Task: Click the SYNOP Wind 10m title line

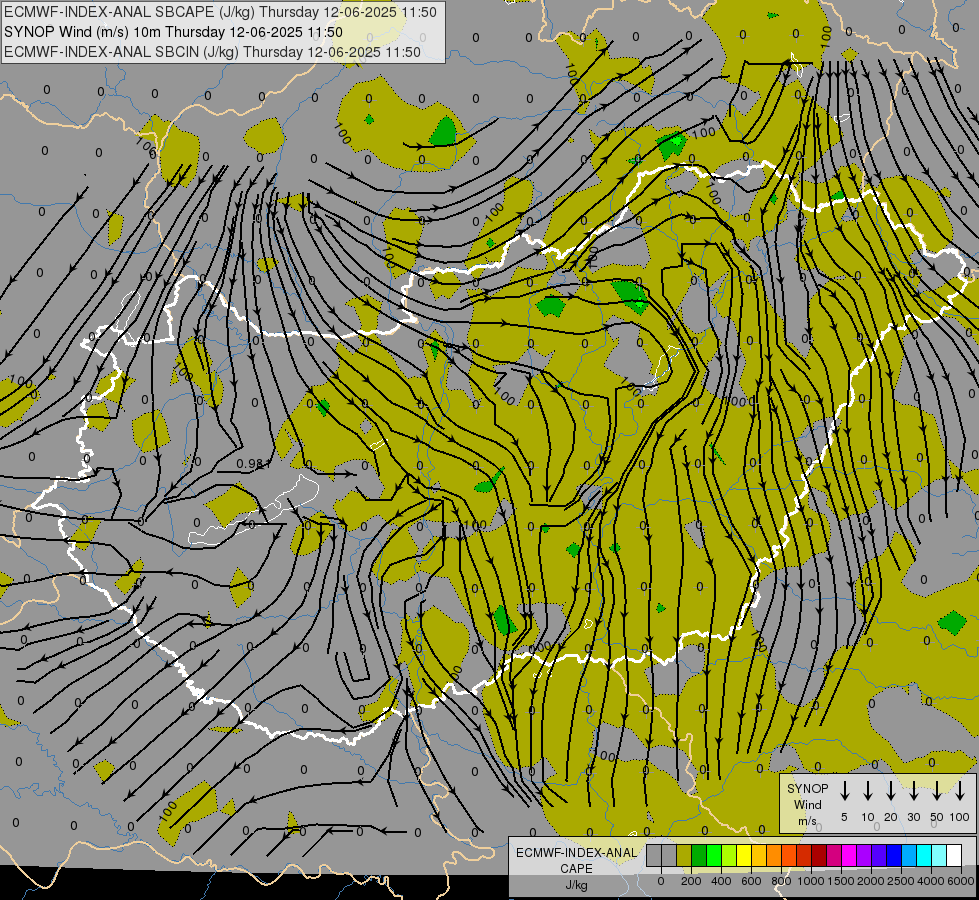Action: click(x=173, y=32)
